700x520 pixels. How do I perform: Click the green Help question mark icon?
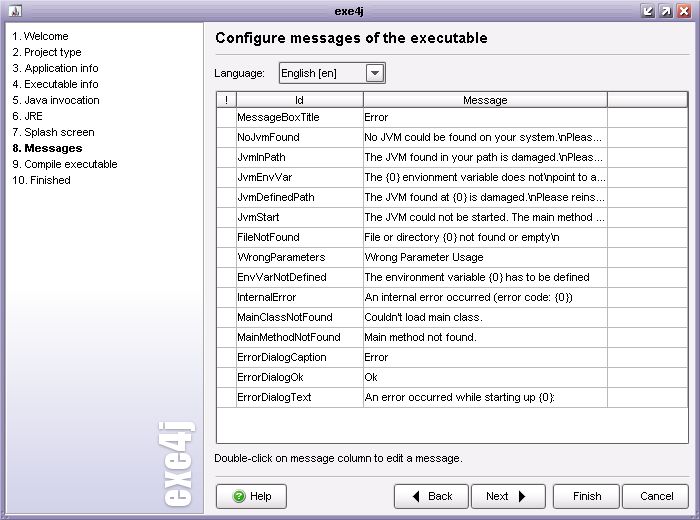pos(239,496)
